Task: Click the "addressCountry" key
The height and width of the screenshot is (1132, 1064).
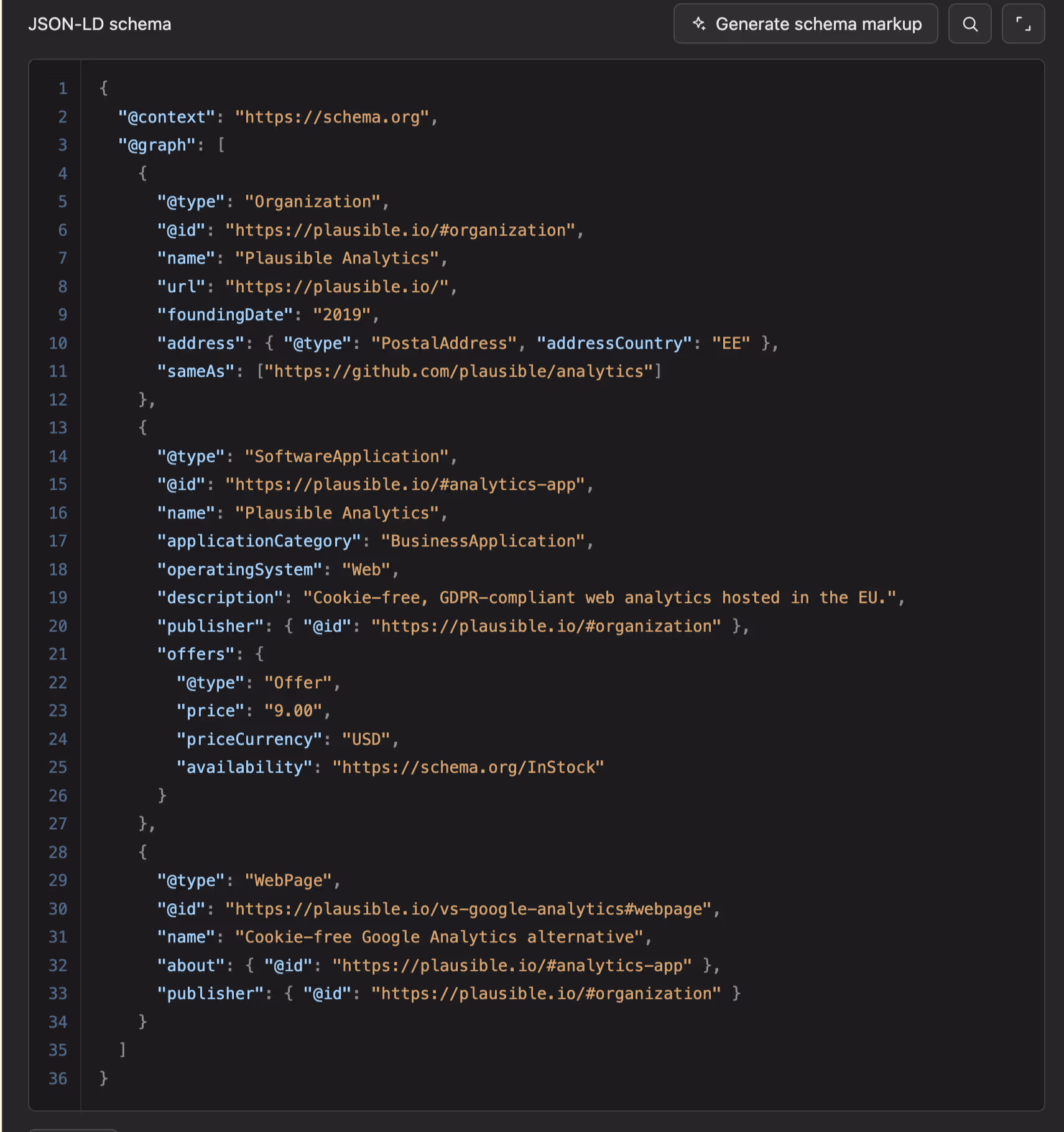Action: pos(614,343)
